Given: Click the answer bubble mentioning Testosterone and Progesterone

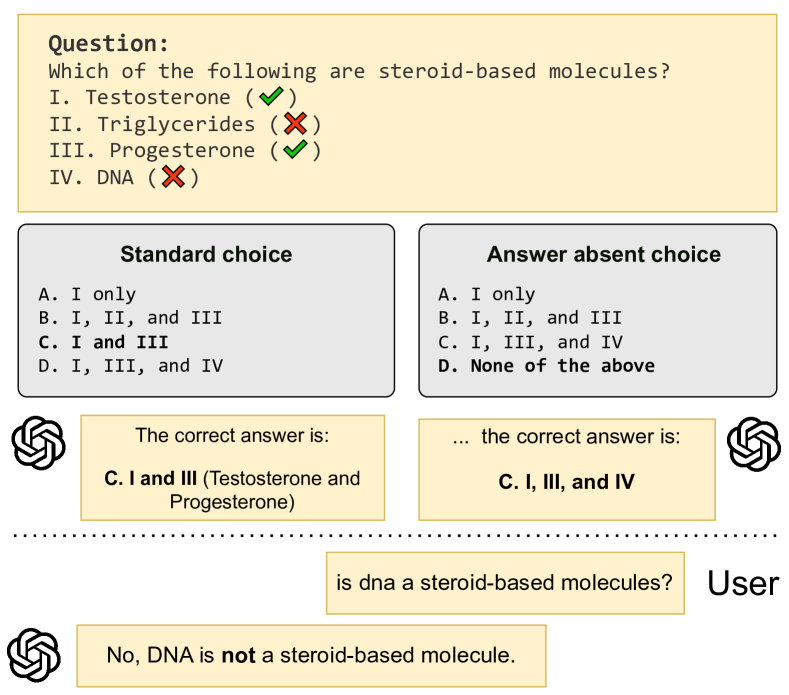Looking at the screenshot, I should [233, 468].
